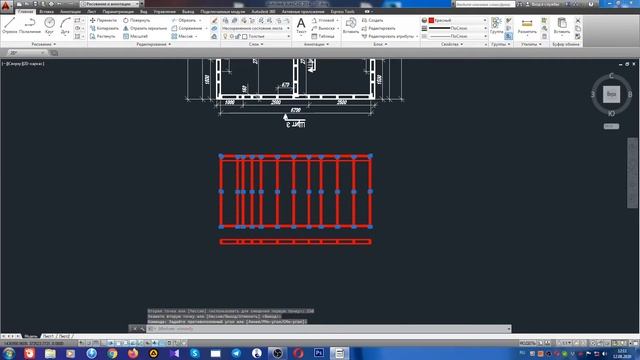This screenshot has height=360, width=640.
Task: Open Skype from taskbar
Action: pyautogui.click(x=195, y=353)
